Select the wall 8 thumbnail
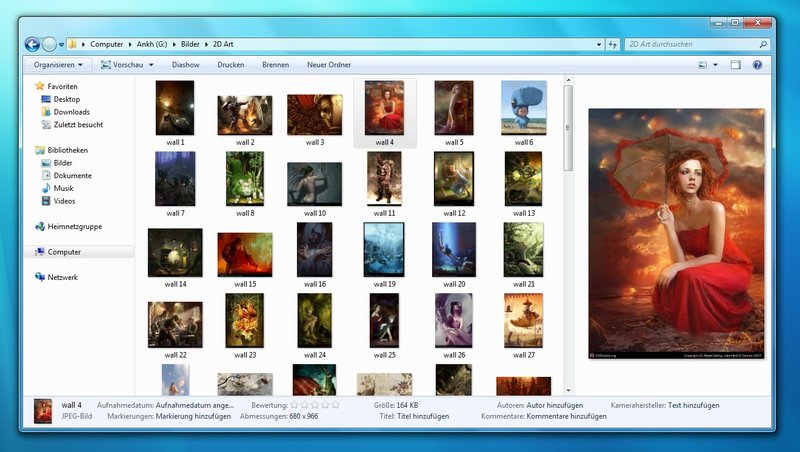Screen dimensions: 800x452 point(245,179)
